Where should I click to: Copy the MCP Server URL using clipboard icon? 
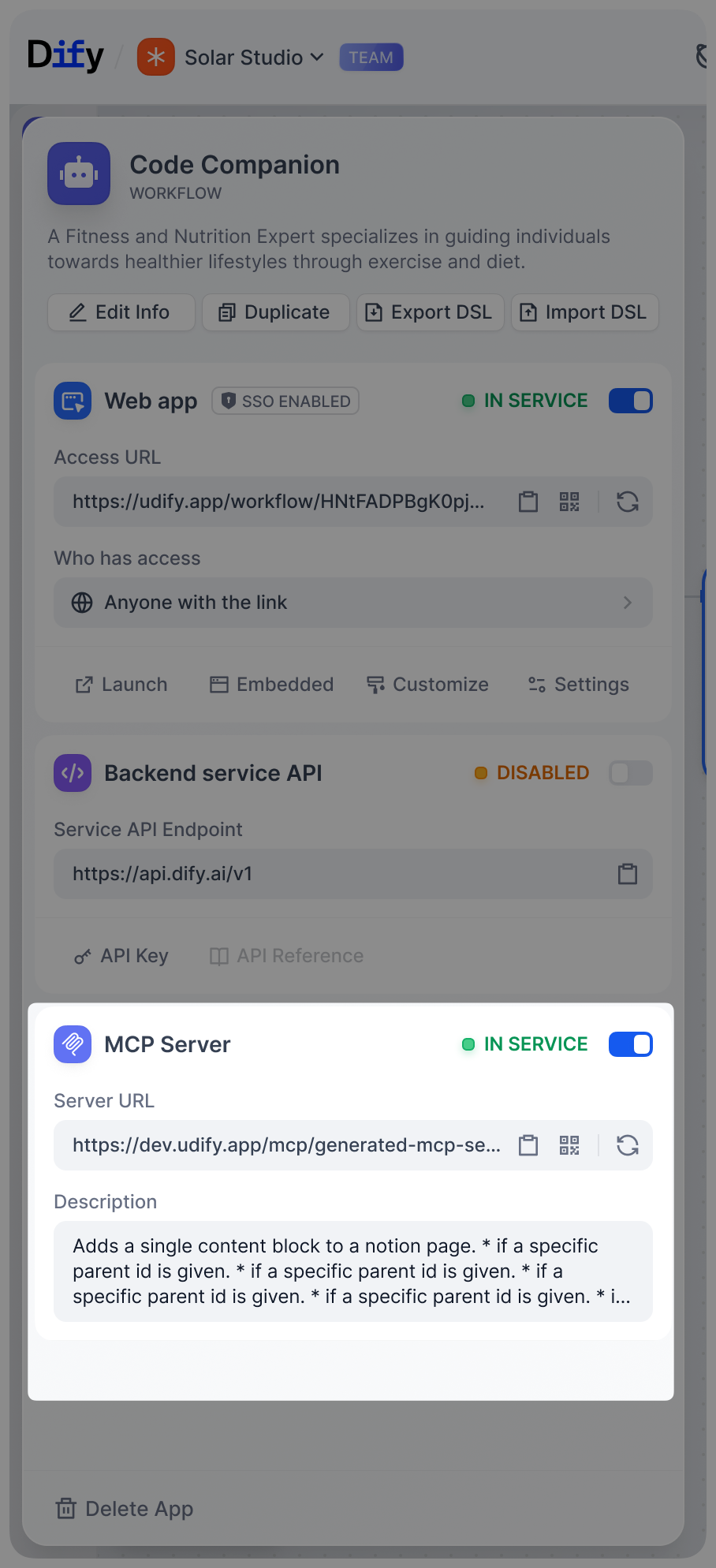pyautogui.click(x=528, y=1145)
